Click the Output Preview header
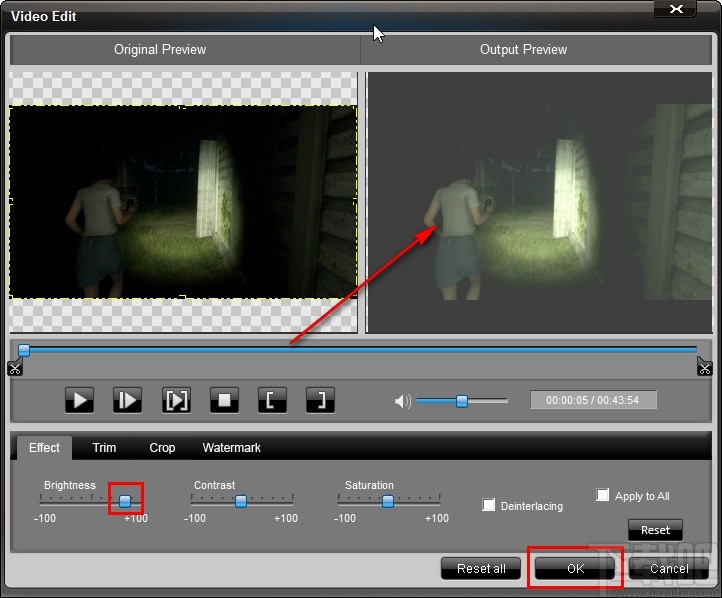 coord(524,50)
